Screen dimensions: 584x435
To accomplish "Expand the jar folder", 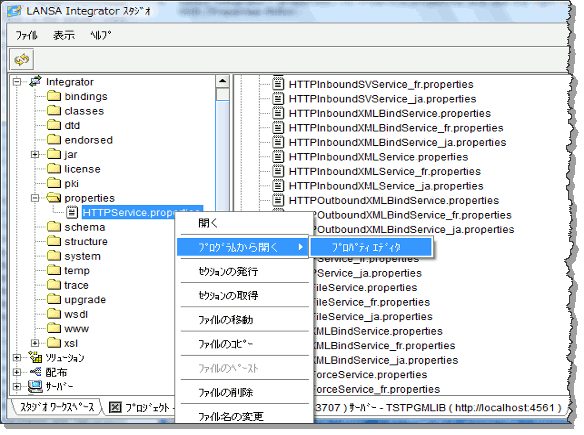I will (35, 154).
